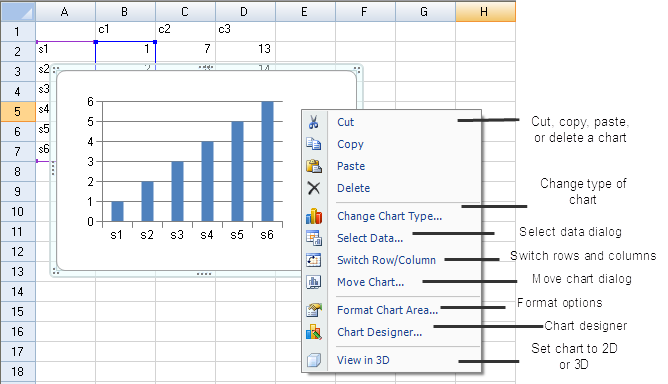
Task: Select highlighted column header H
Action: point(486,12)
